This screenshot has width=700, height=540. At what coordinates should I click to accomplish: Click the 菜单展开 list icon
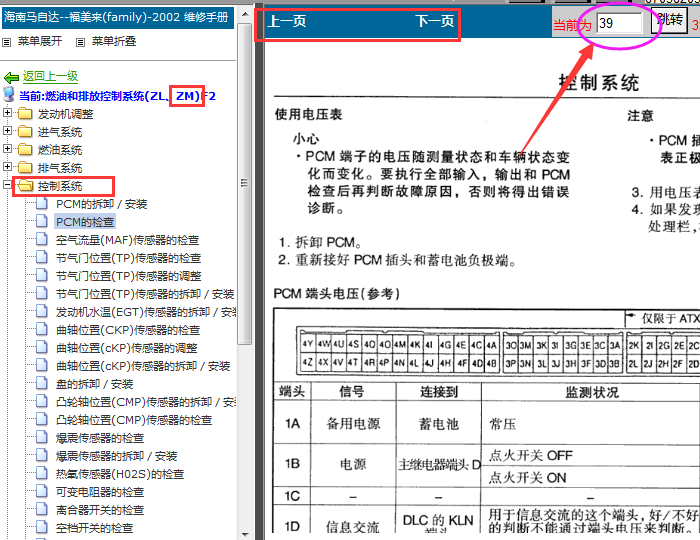tap(6, 42)
